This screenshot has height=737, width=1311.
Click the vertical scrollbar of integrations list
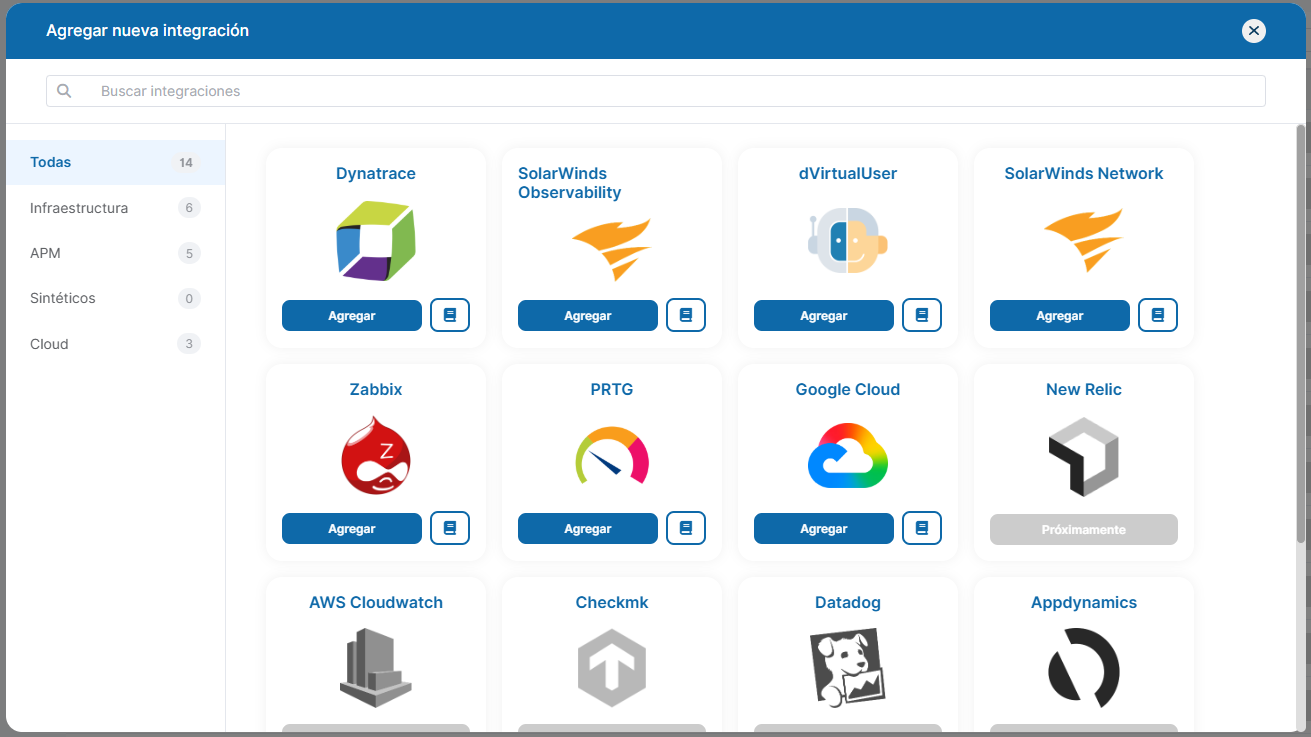point(1301,334)
